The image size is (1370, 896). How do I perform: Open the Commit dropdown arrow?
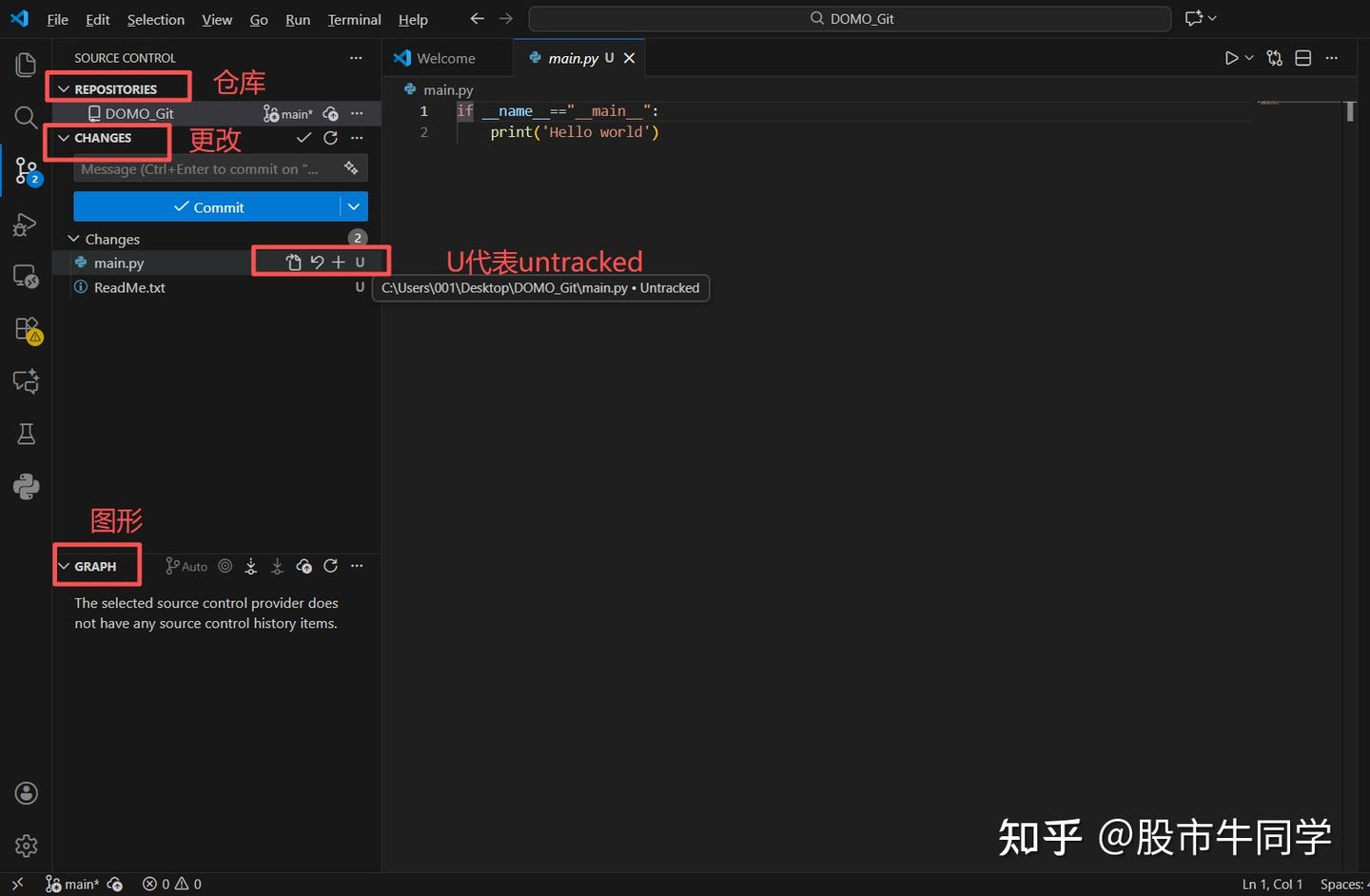[353, 206]
